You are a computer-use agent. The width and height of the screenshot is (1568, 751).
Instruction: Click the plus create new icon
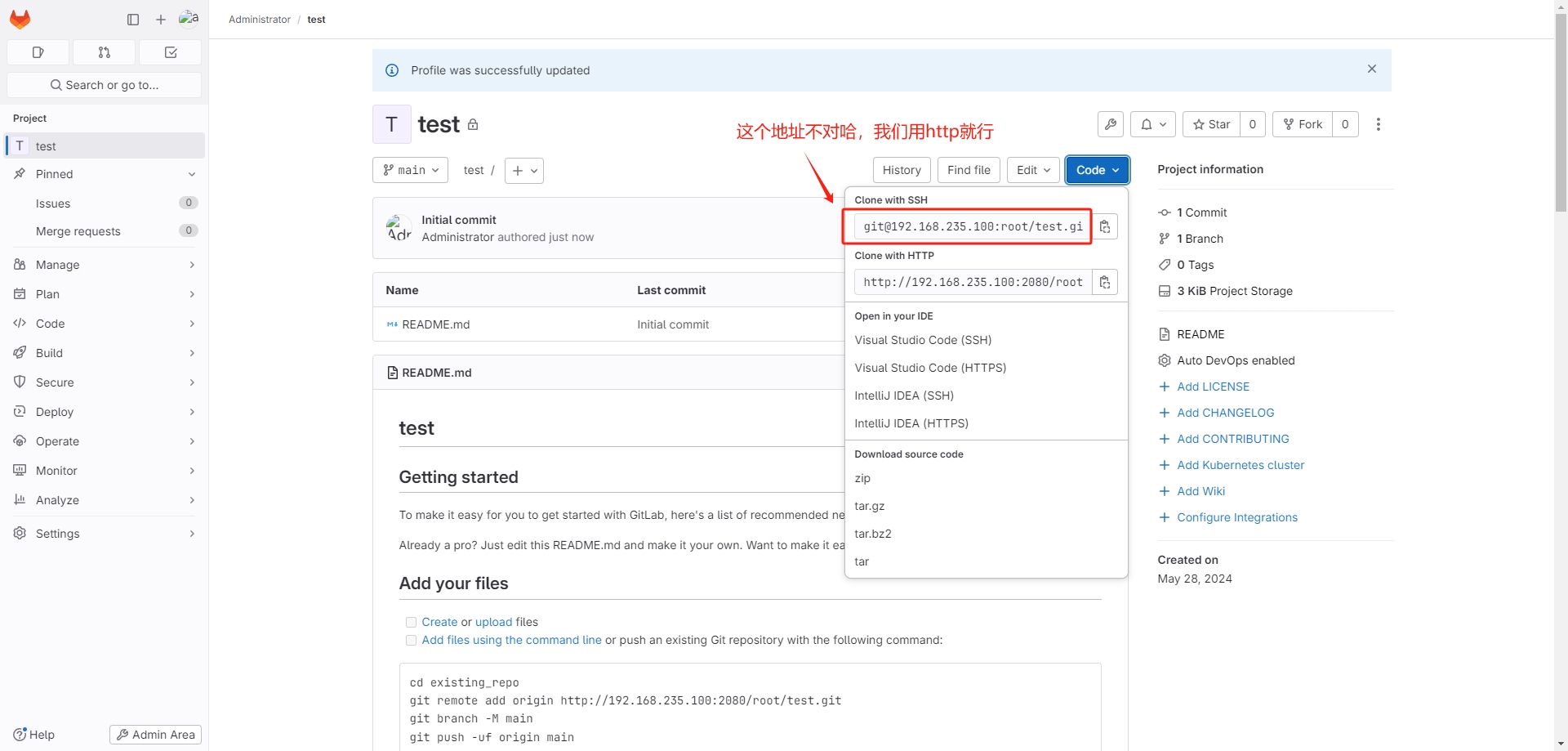click(161, 20)
